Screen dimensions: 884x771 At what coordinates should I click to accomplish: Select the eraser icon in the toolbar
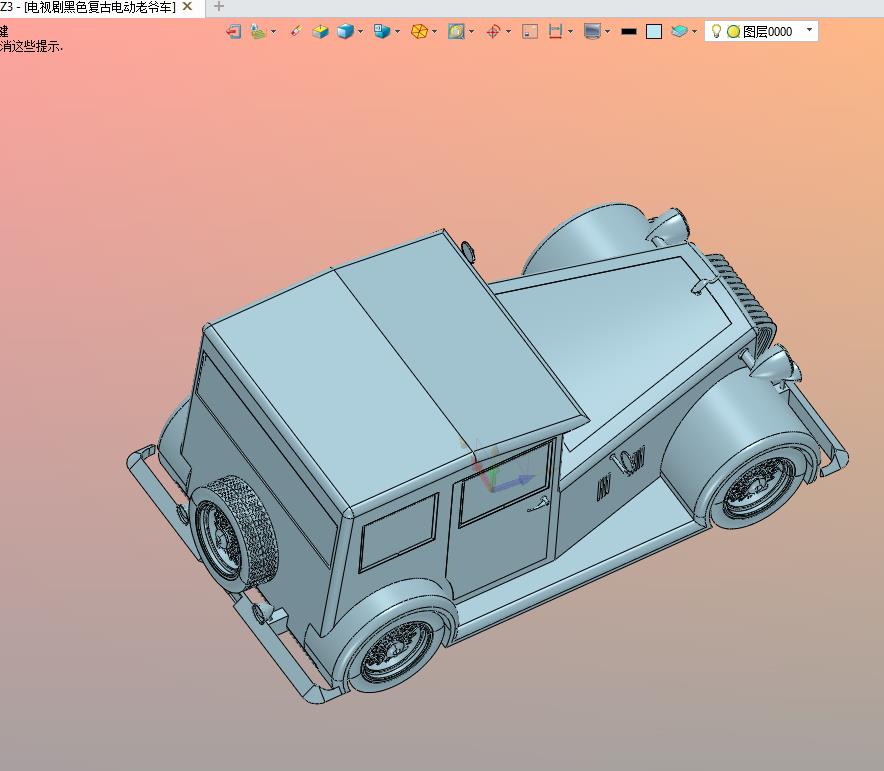pyautogui.click(x=296, y=32)
